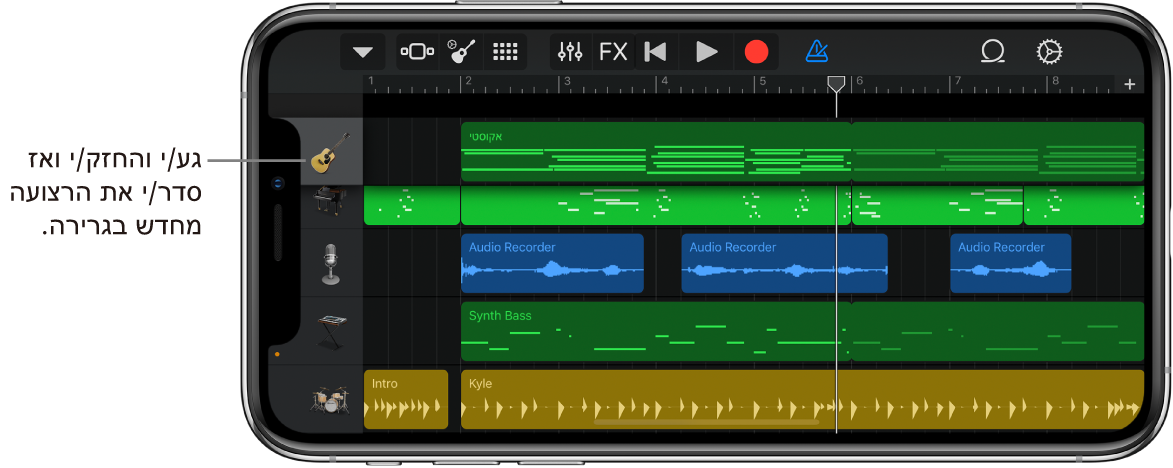Open the Live Loops grid button
Viewport: 1173px width, 468px height.
[506, 52]
